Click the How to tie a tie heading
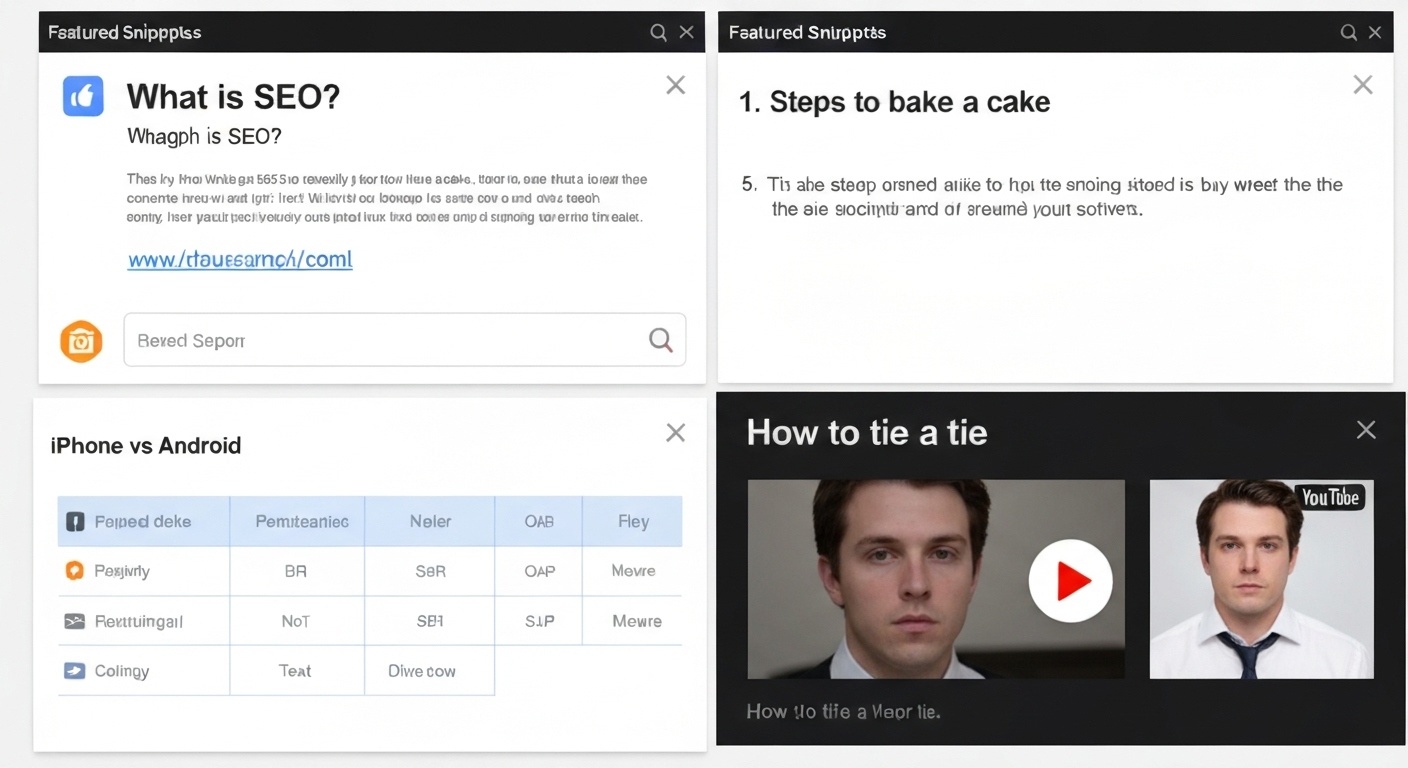This screenshot has width=1408, height=768. point(867,432)
